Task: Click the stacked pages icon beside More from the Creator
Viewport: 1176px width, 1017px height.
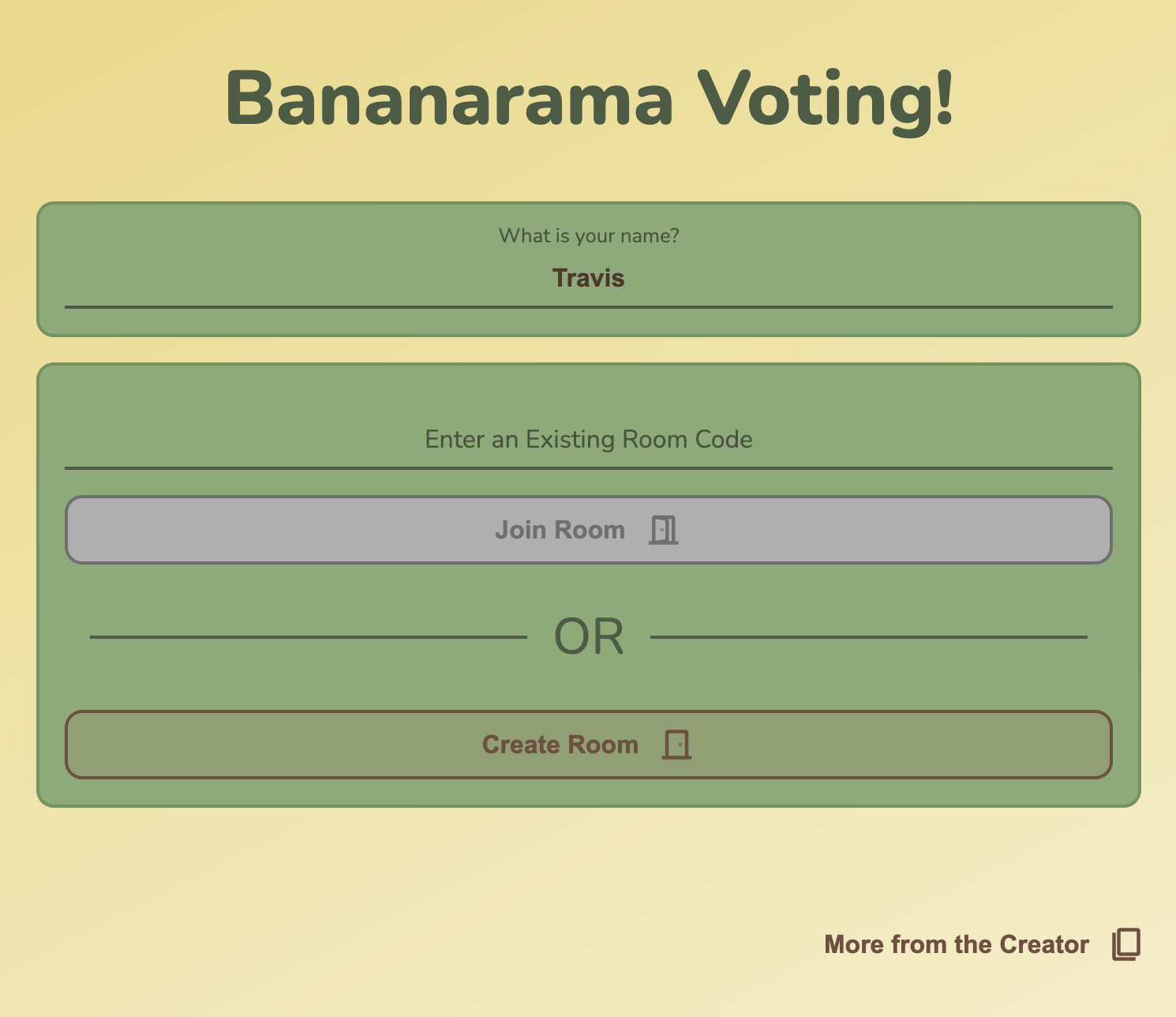Action: [x=1126, y=944]
